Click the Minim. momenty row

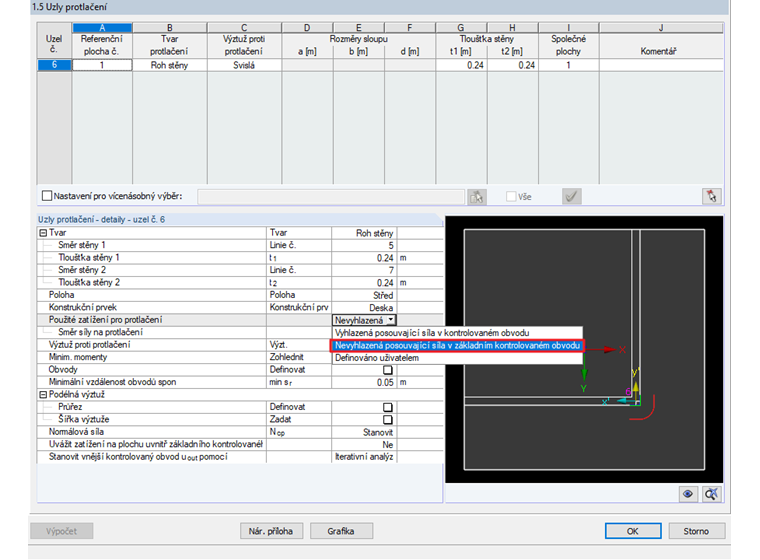pyautogui.click(x=184, y=357)
